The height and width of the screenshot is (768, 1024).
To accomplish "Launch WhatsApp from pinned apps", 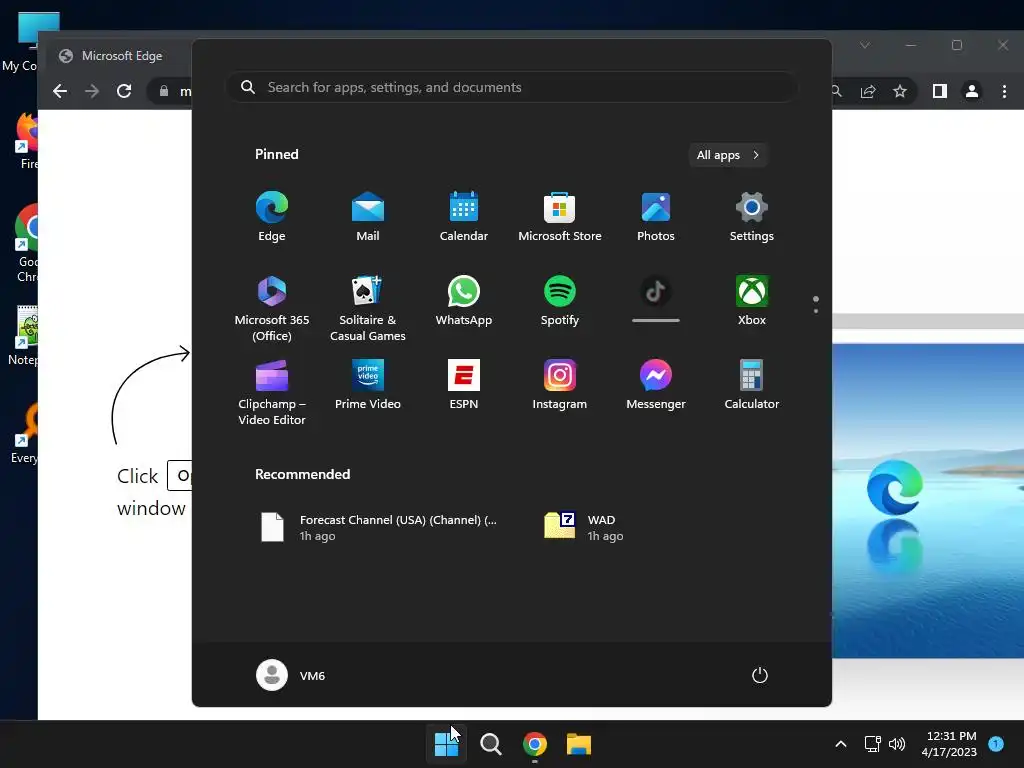I will [464, 301].
